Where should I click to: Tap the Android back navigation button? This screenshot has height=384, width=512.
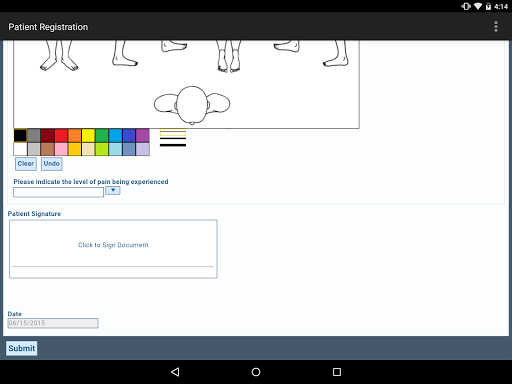point(175,372)
